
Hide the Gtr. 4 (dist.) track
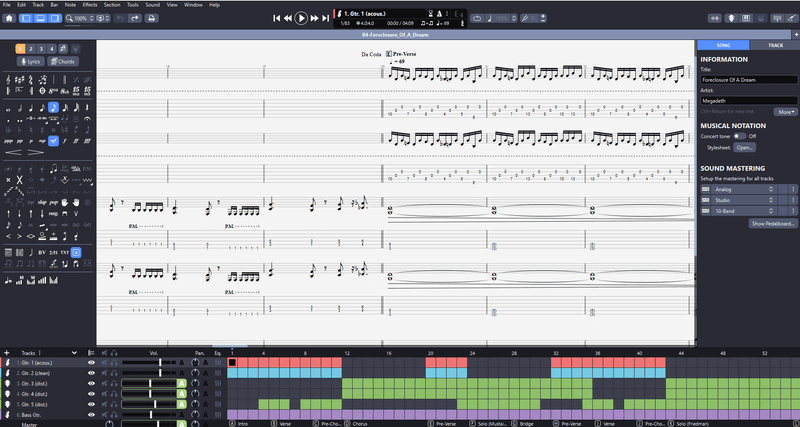(91, 393)
